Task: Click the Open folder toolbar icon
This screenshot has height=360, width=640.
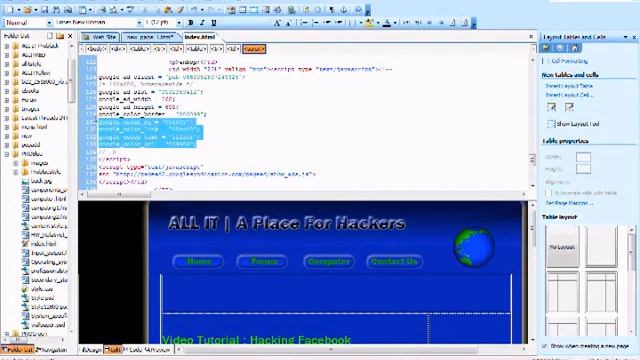Action: (27, 9)
